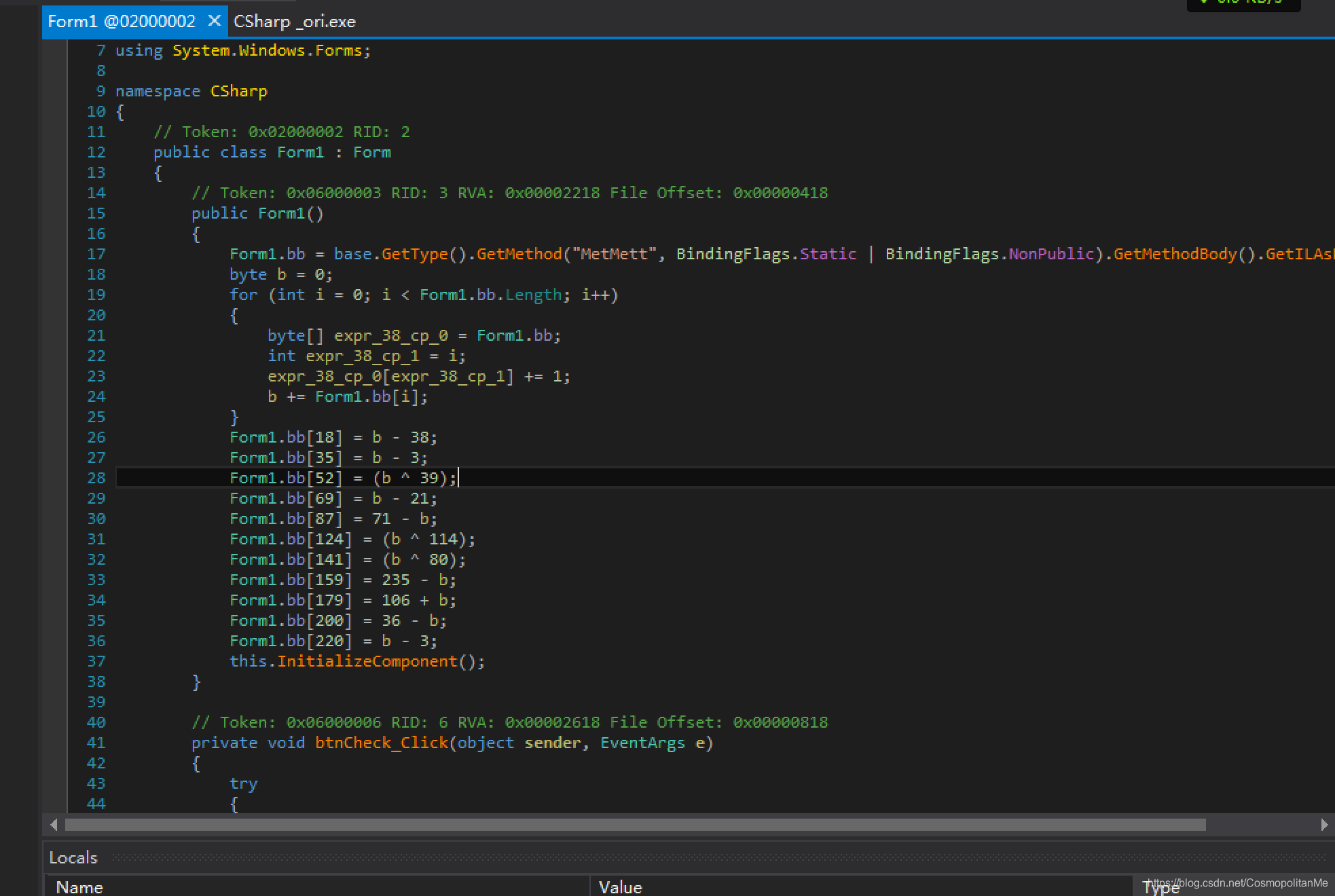The height and width of the screenshot is (896, 1335).
Task: Click the horizontal scrollbar thumb in code editor
Action: (635, 825)
